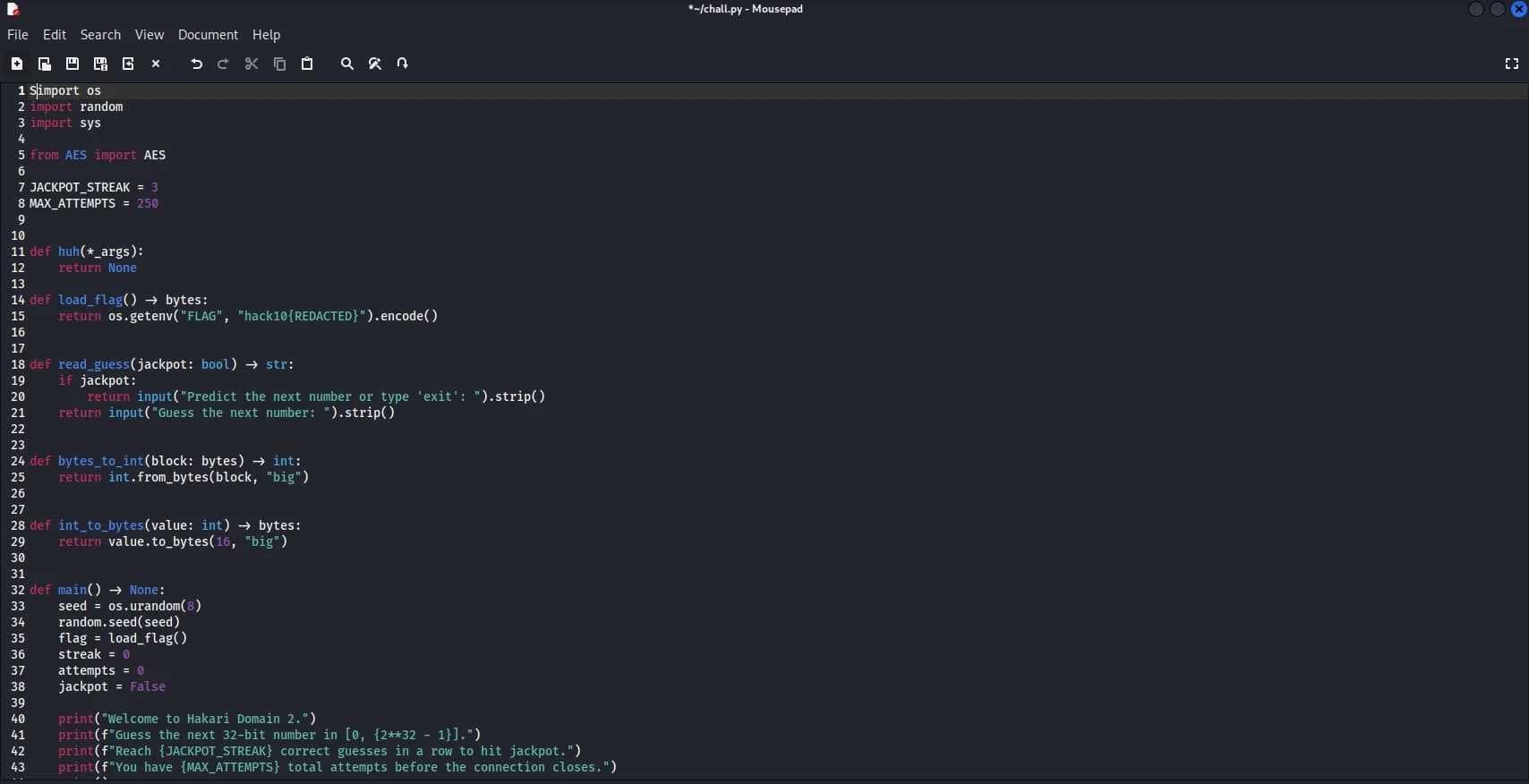
Task: Copy the selection using the toolbar icon
Action: coord(279,64)
